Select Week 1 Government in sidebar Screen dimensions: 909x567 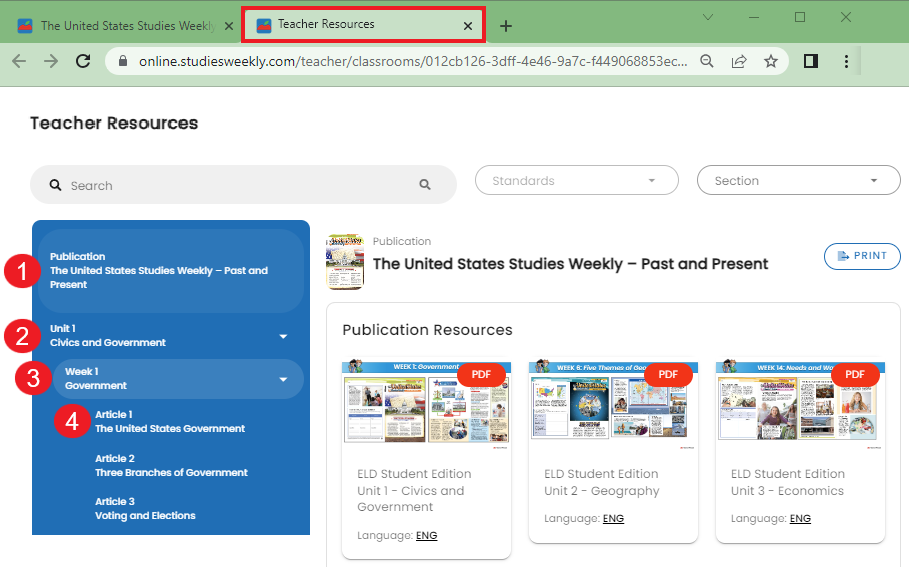click(179, 379)
